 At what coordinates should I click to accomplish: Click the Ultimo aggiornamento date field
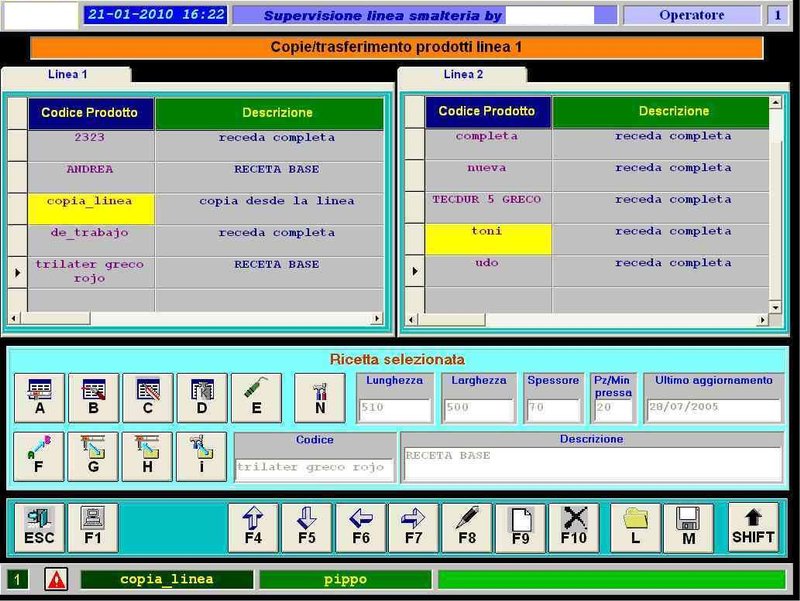[713, 410]
